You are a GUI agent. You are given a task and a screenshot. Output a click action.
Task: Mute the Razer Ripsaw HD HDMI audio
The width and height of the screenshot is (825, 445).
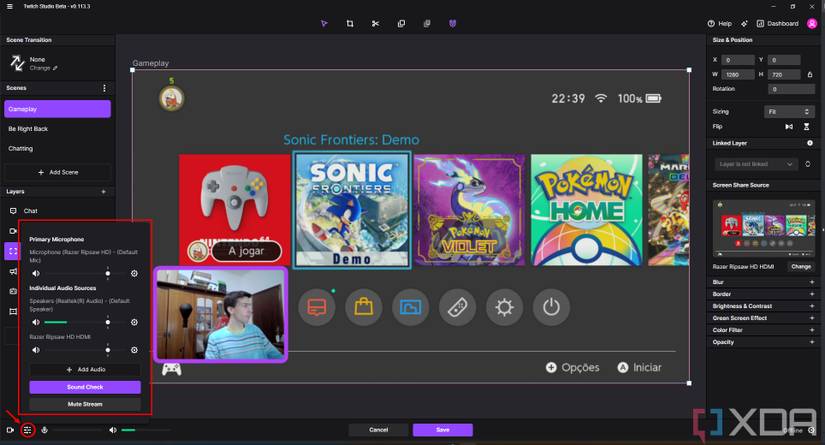[x=36, y=350]
